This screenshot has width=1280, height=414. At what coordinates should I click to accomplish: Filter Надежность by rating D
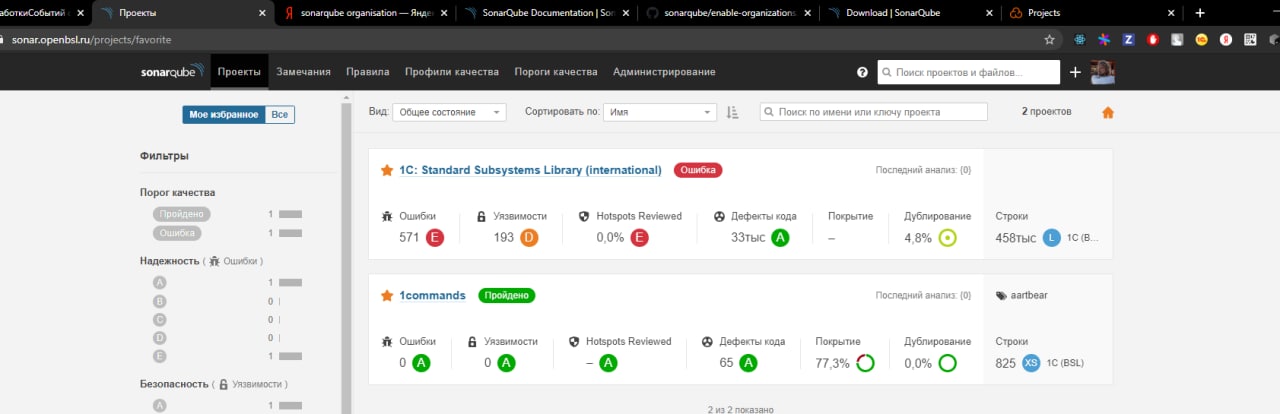159,338
